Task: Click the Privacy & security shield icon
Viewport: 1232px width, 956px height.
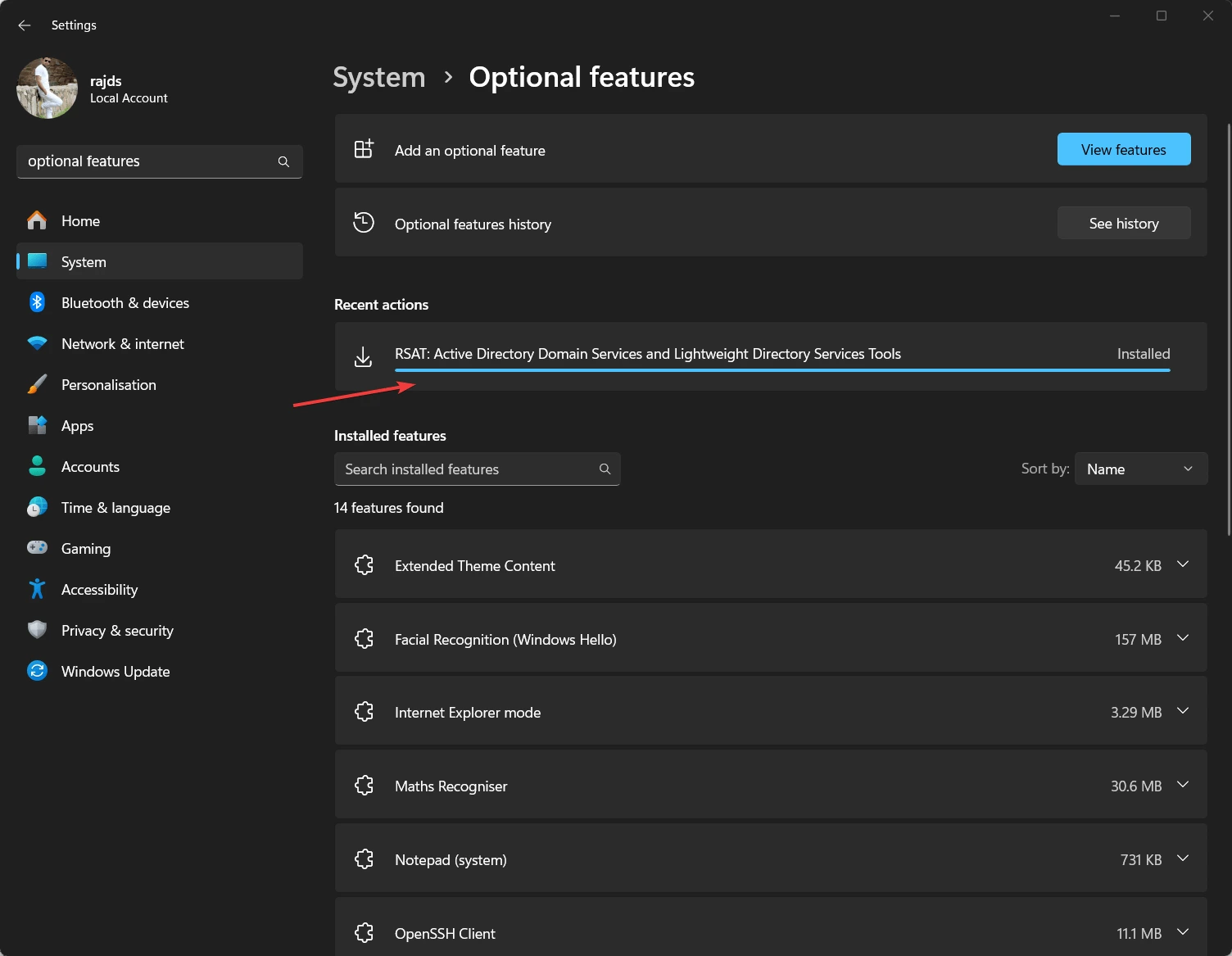Action: point(37,630)
